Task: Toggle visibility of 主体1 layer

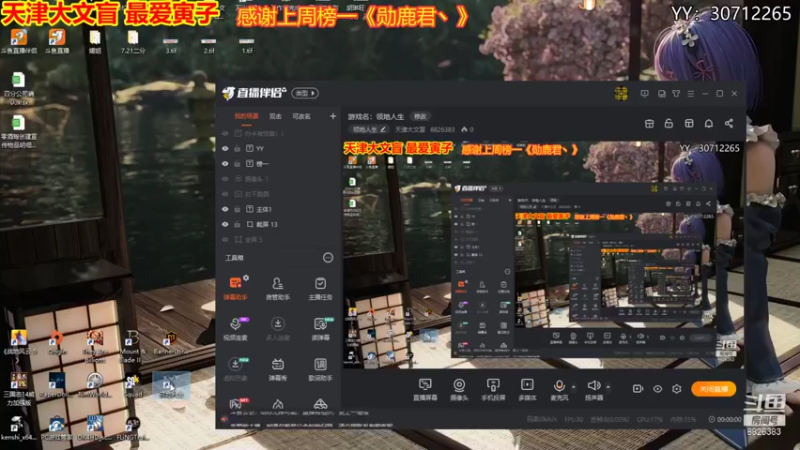Action: click(225, 209)
